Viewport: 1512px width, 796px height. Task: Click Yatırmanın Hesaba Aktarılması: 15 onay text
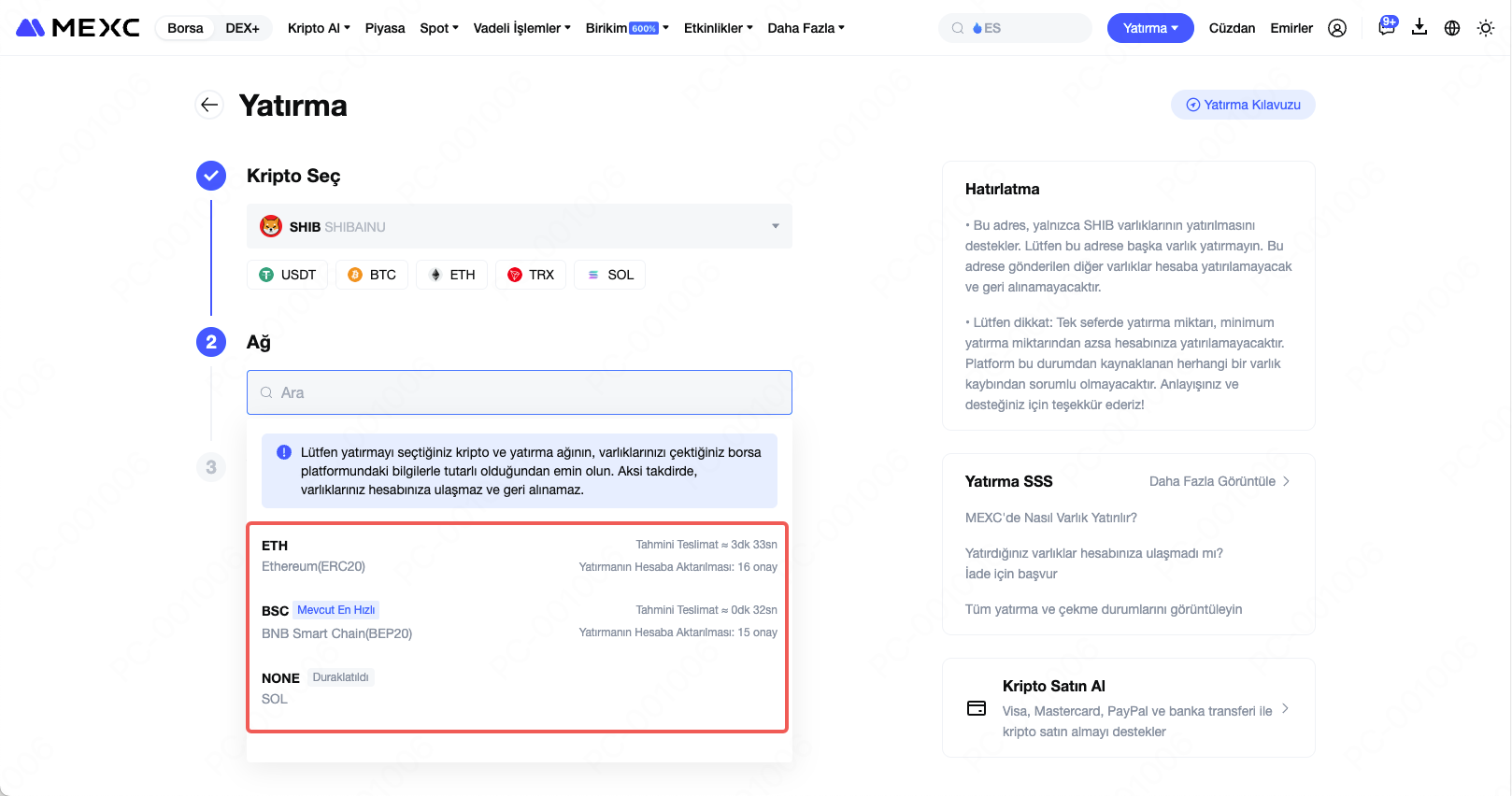678,633
